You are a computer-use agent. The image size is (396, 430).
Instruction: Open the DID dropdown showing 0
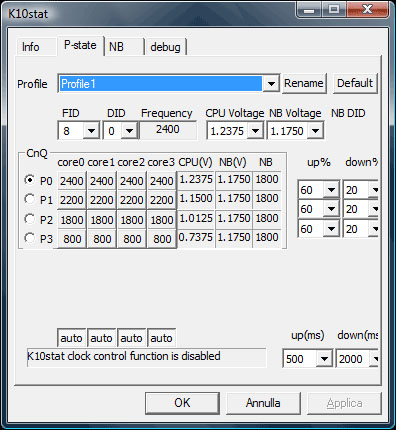129,131
